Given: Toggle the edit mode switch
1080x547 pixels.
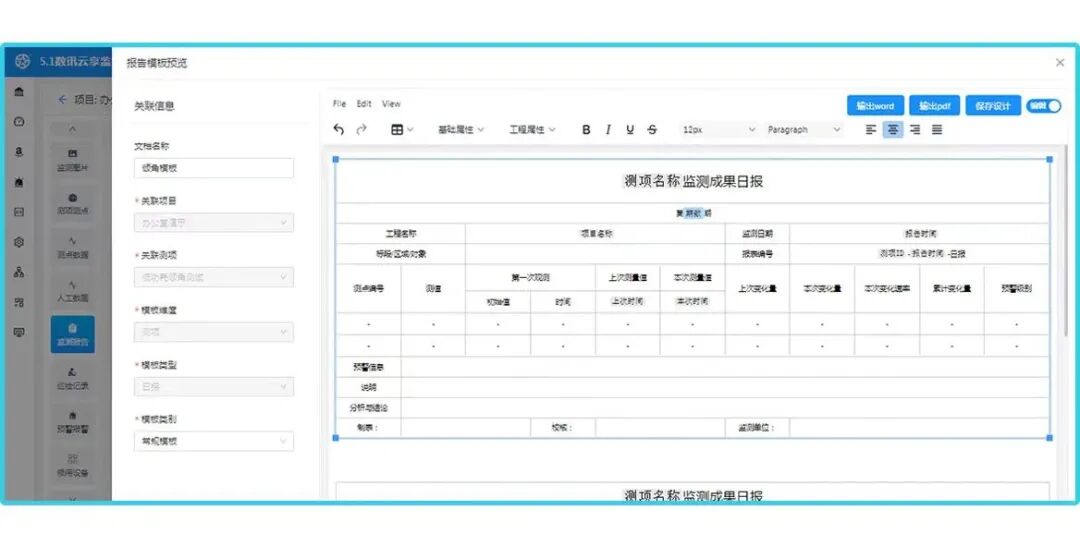Looking at the screenshot, I should (x=1043, y=106).
